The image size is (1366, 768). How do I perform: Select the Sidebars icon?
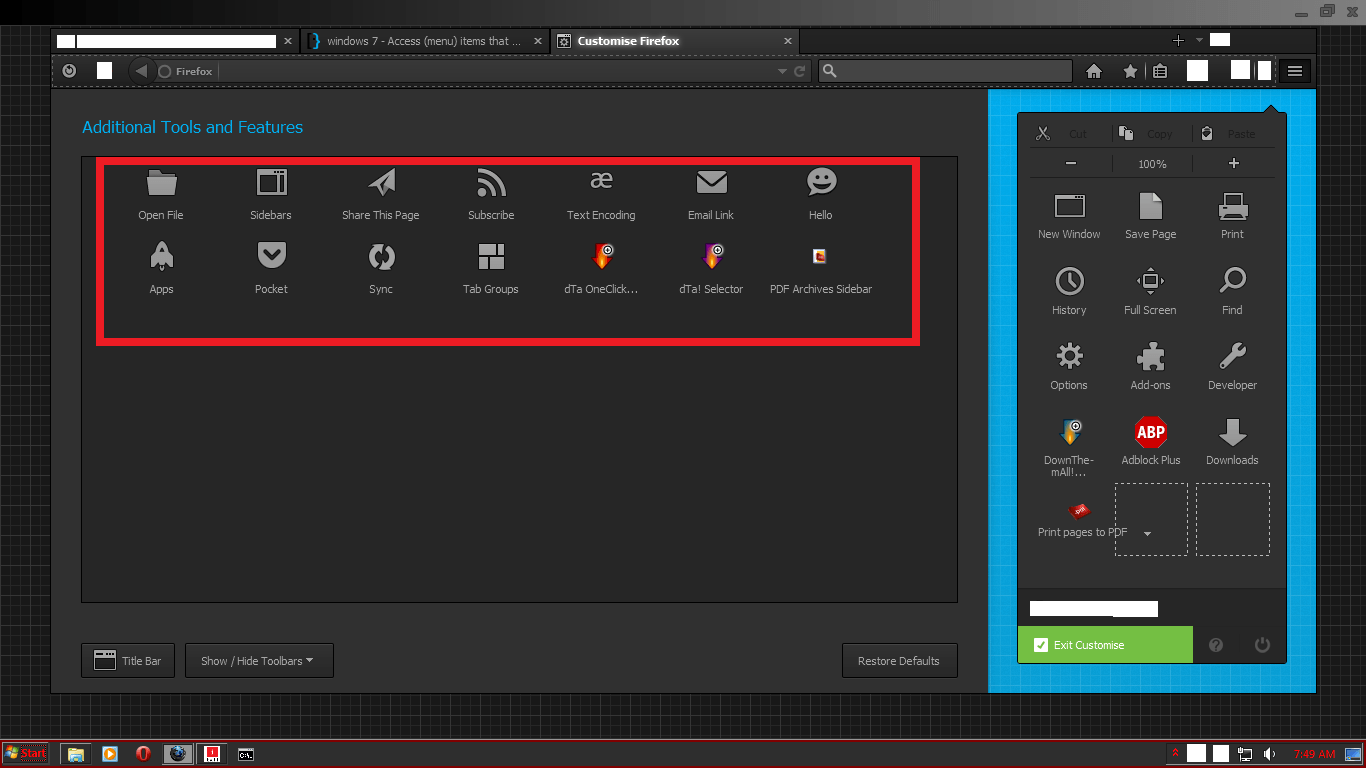(271, 182)
